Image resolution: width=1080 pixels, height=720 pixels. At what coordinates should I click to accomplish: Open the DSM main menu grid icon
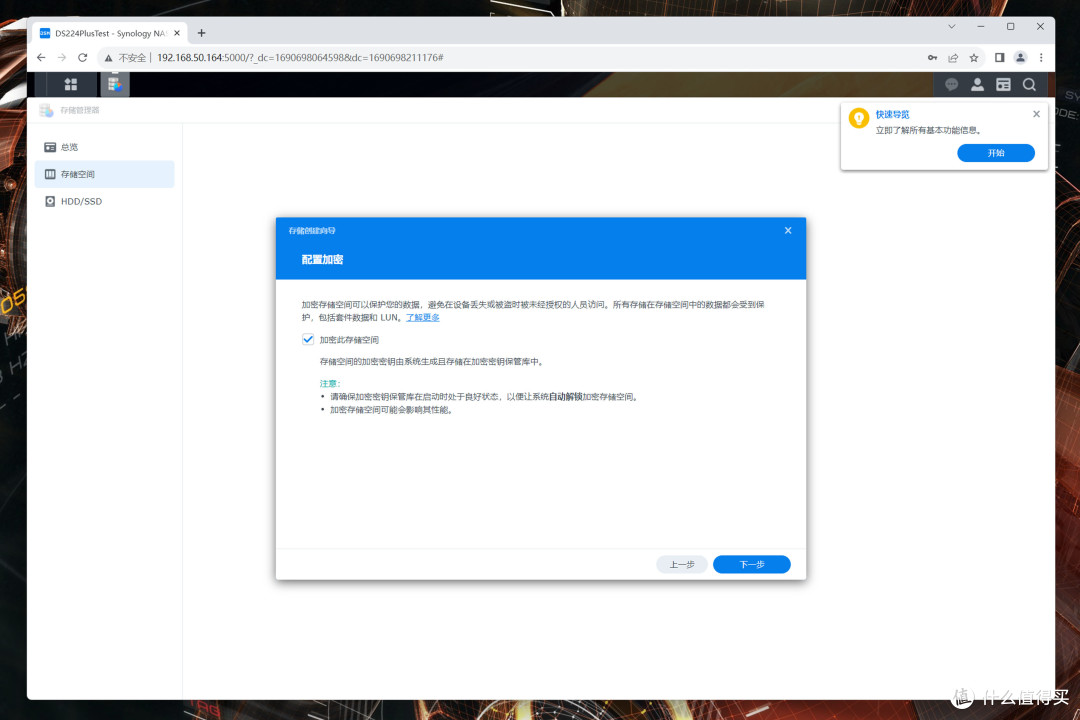pos(70,84)
